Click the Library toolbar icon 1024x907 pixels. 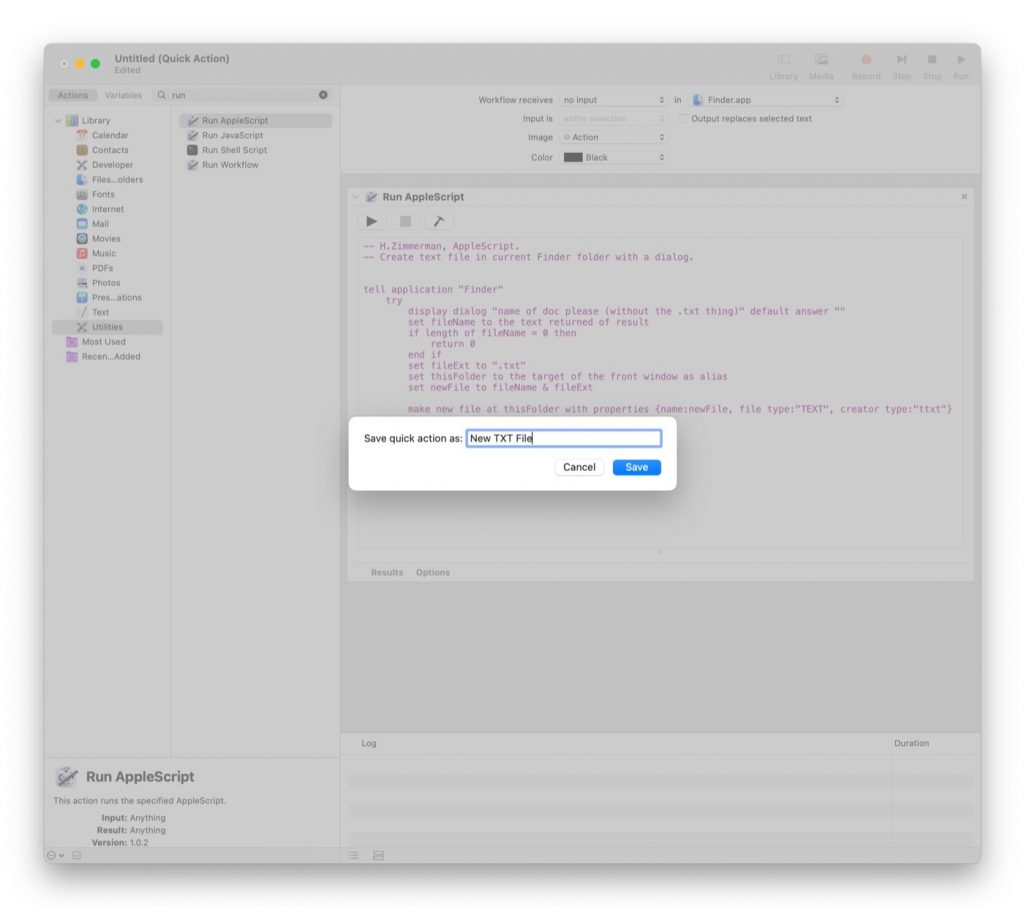(x=783, y=61)
